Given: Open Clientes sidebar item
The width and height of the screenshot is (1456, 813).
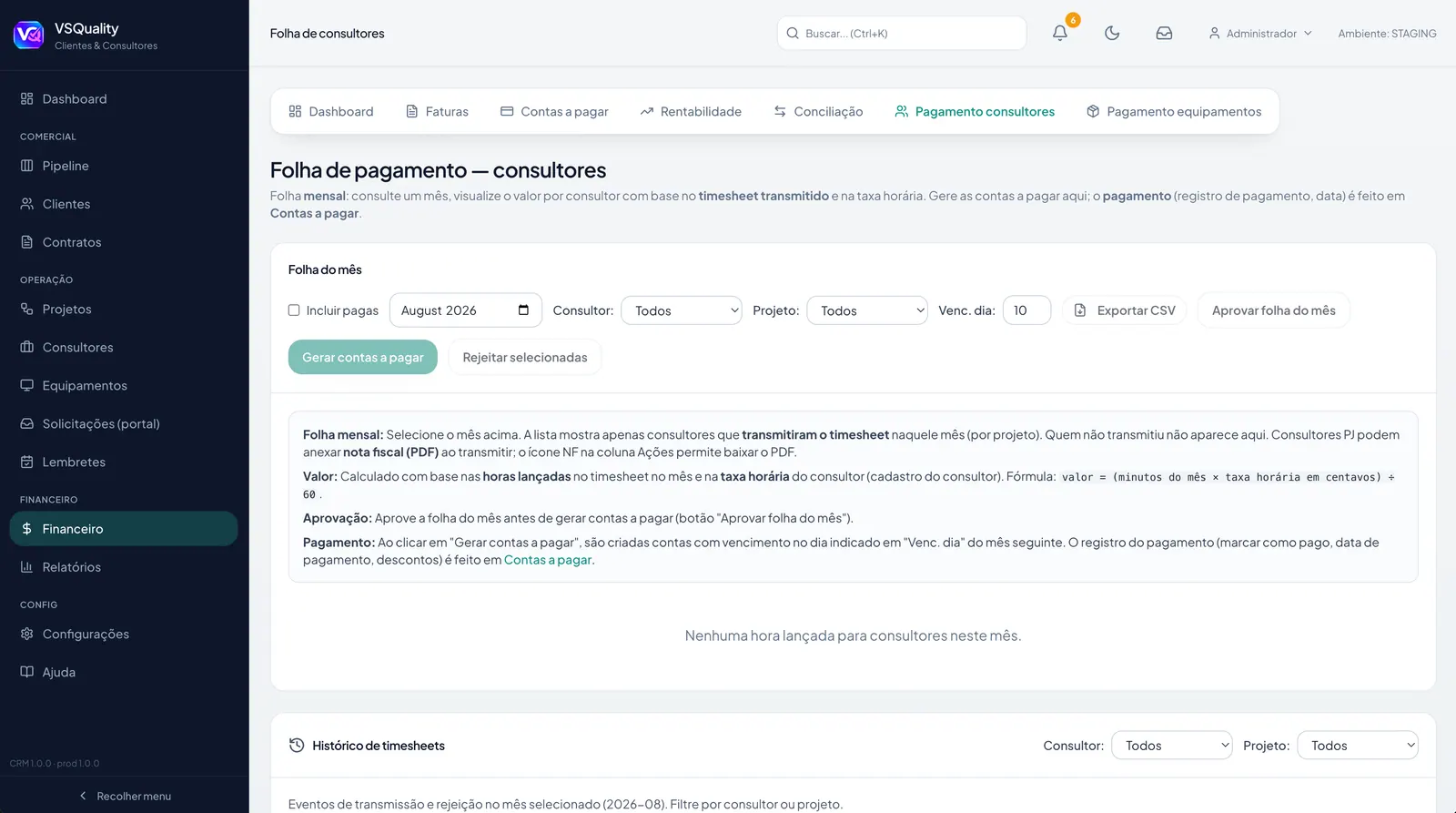Looking at the screenshot, I should click(124, 204).
